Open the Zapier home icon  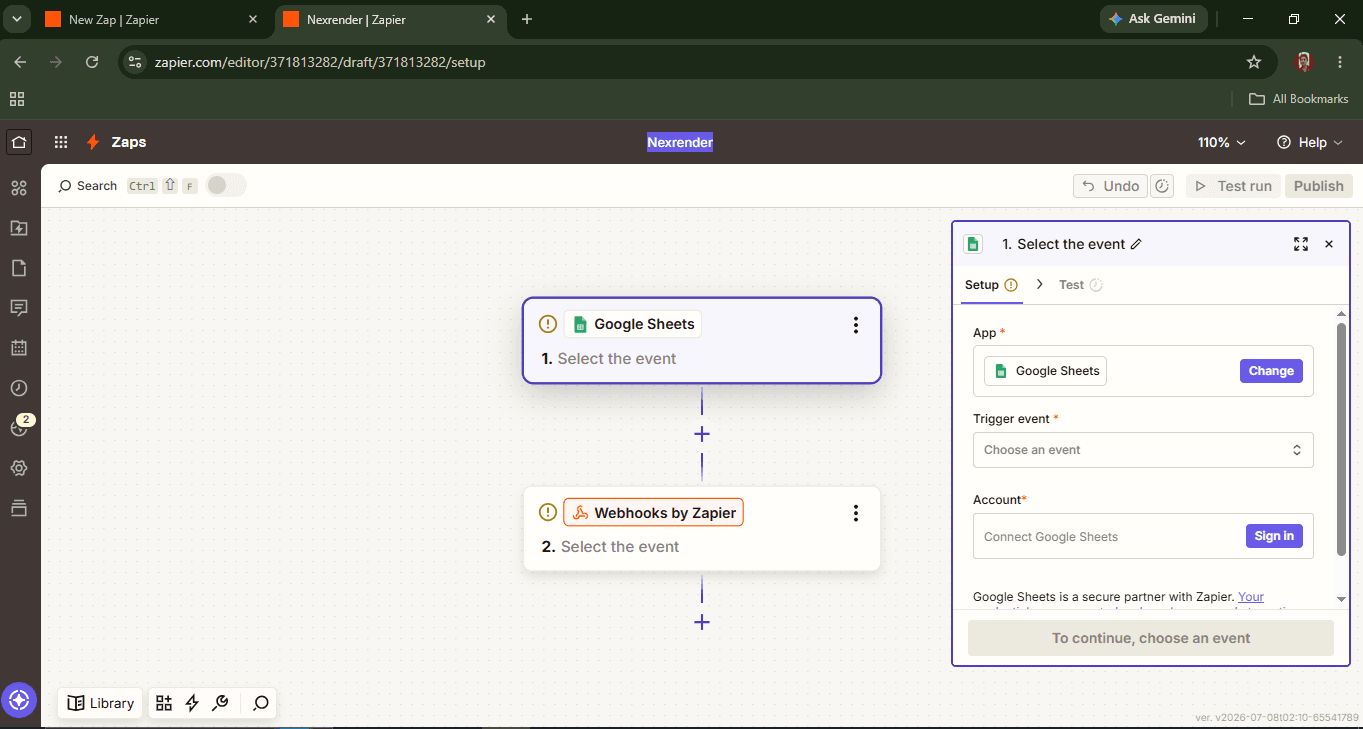18,142
